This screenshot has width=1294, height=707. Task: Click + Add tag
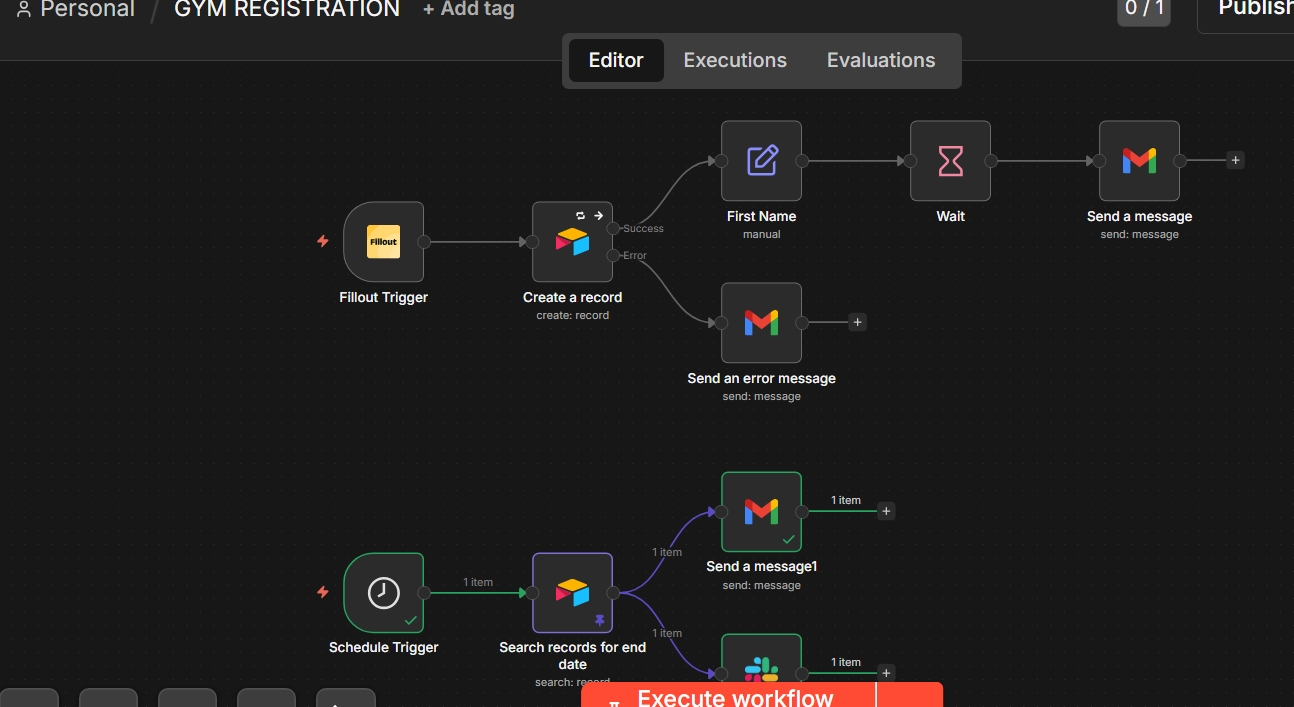pyautogui.click(x=468, y=9)
